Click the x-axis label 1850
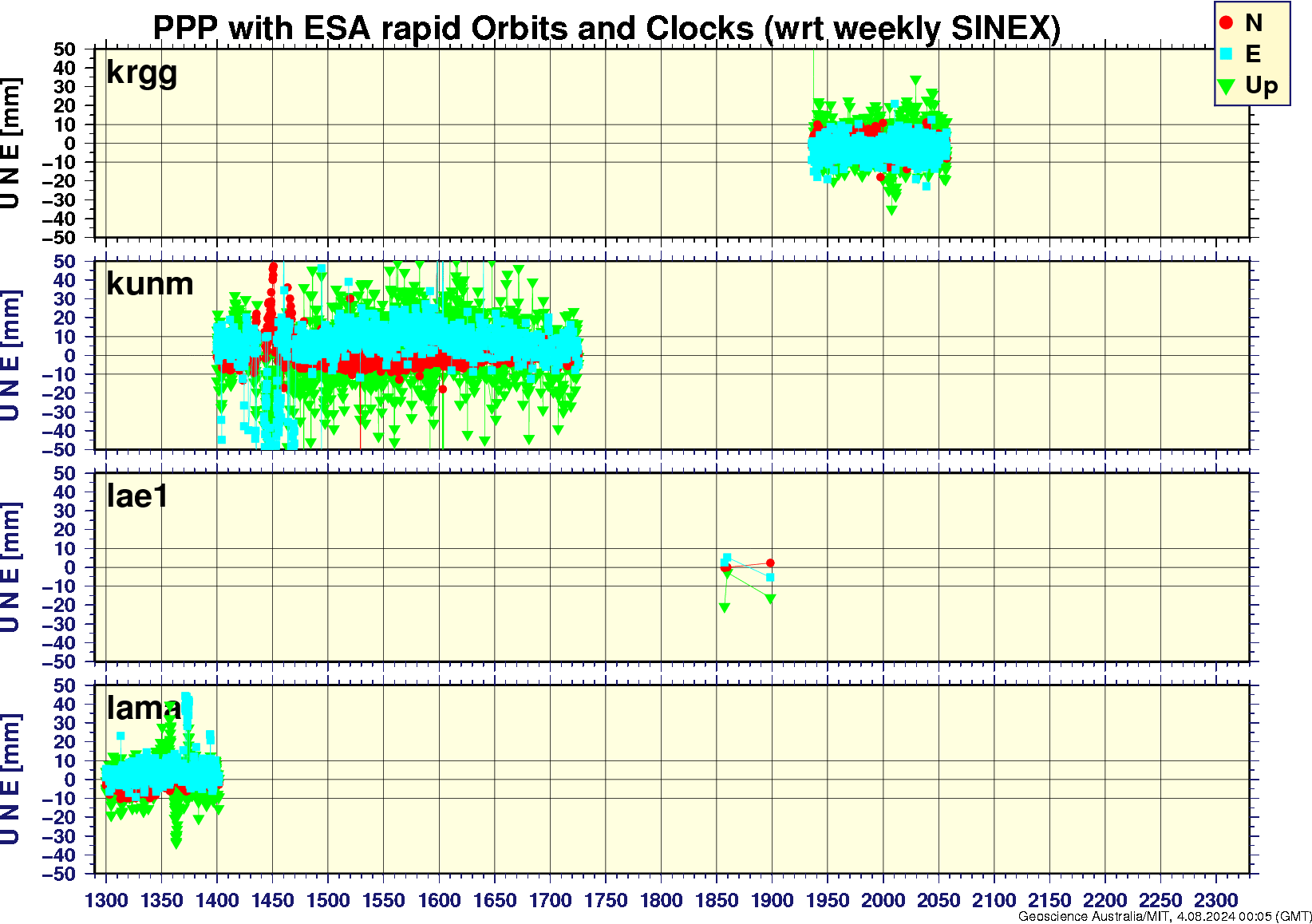Image resolution: width=1312 pixels, height=924 pixels. tap(717, 900)
